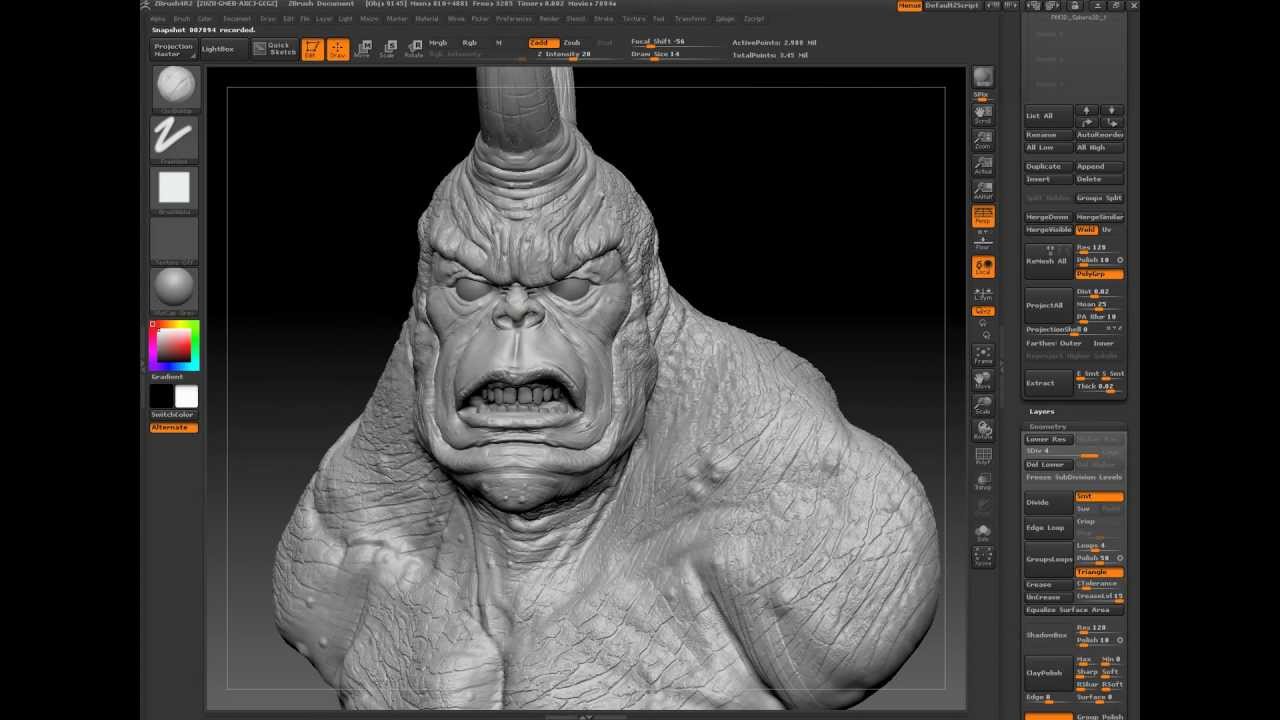The width and height of the screenshot is (1280, 720).
Task: Toggle the Triangle option
Action: point(1099,572)
